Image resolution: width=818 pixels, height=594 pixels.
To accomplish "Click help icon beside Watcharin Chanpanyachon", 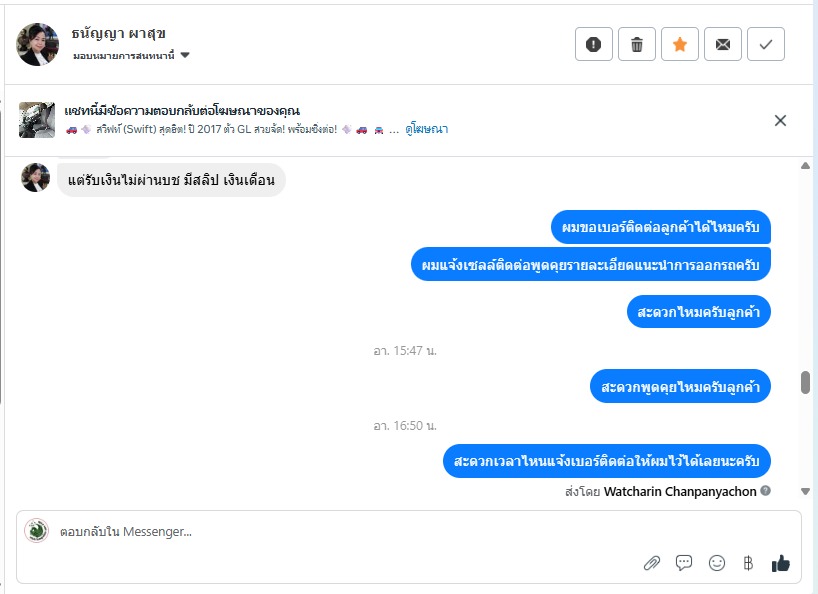I will [765, 491].
